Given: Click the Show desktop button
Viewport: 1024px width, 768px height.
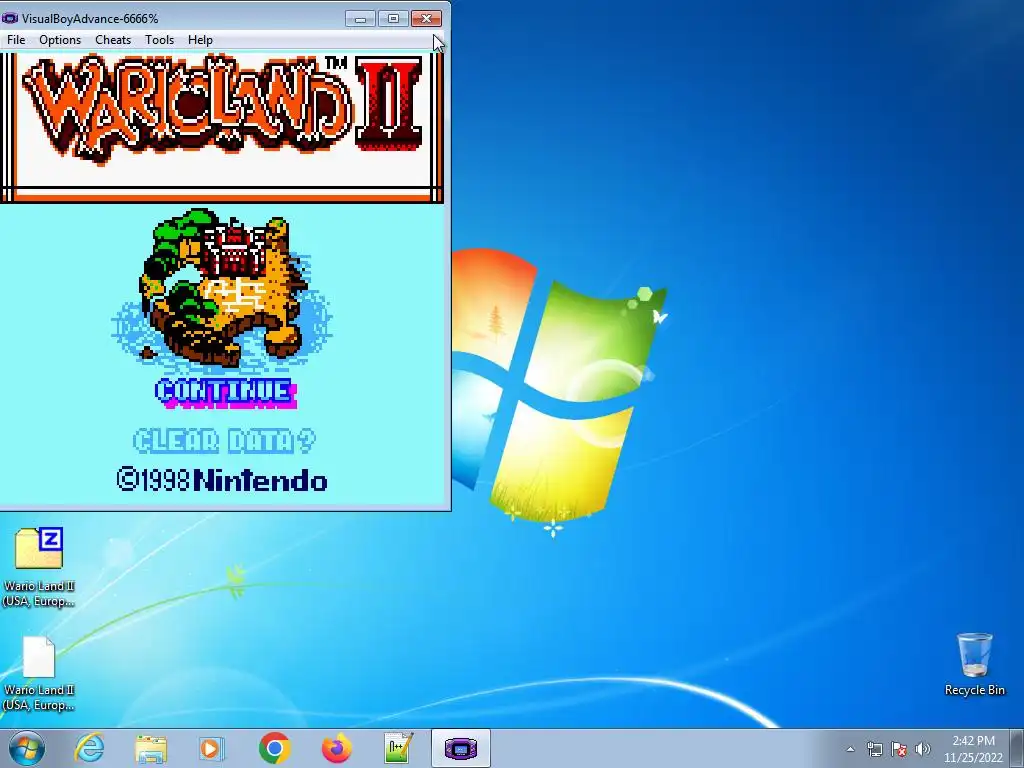Looking at the screenshot, I should click(1017, 749).
